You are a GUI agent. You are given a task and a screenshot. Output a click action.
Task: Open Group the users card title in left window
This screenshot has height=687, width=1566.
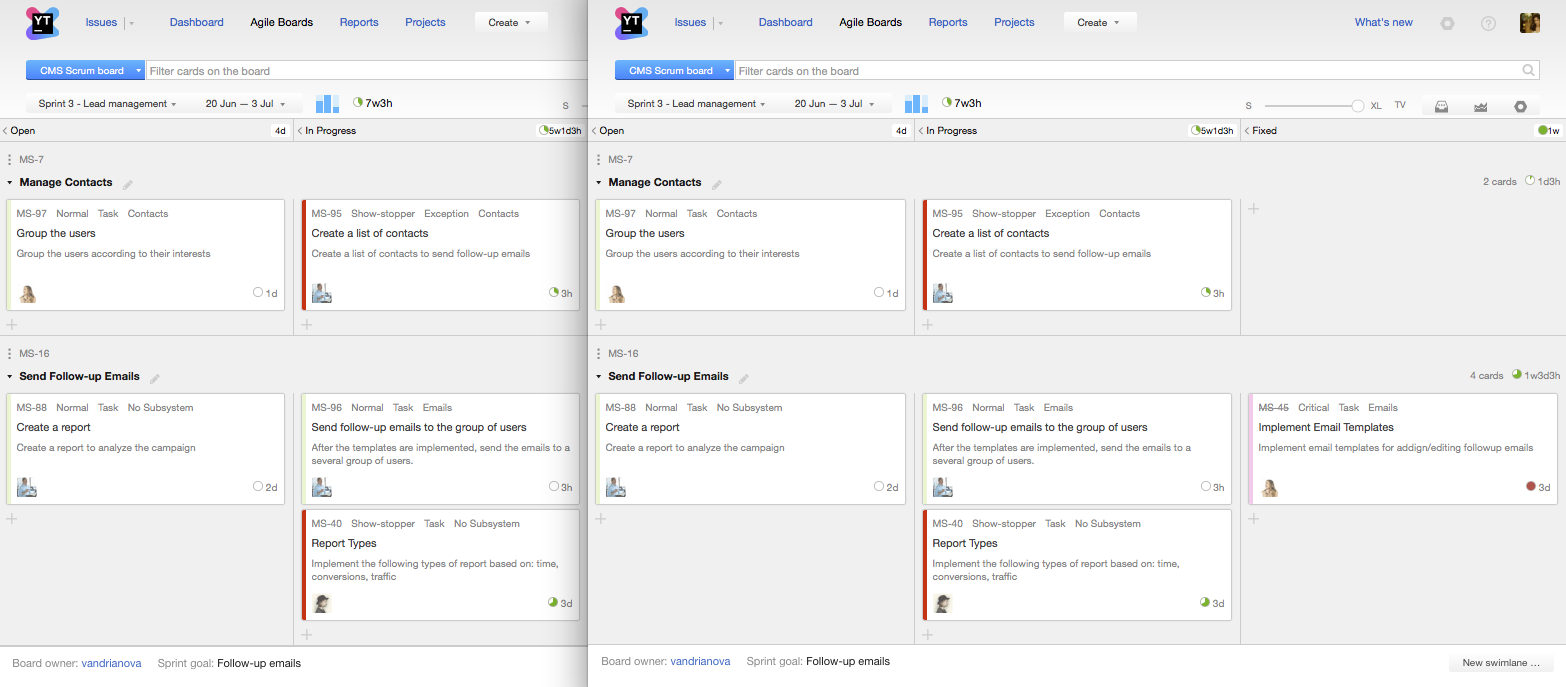coord(56,233)
